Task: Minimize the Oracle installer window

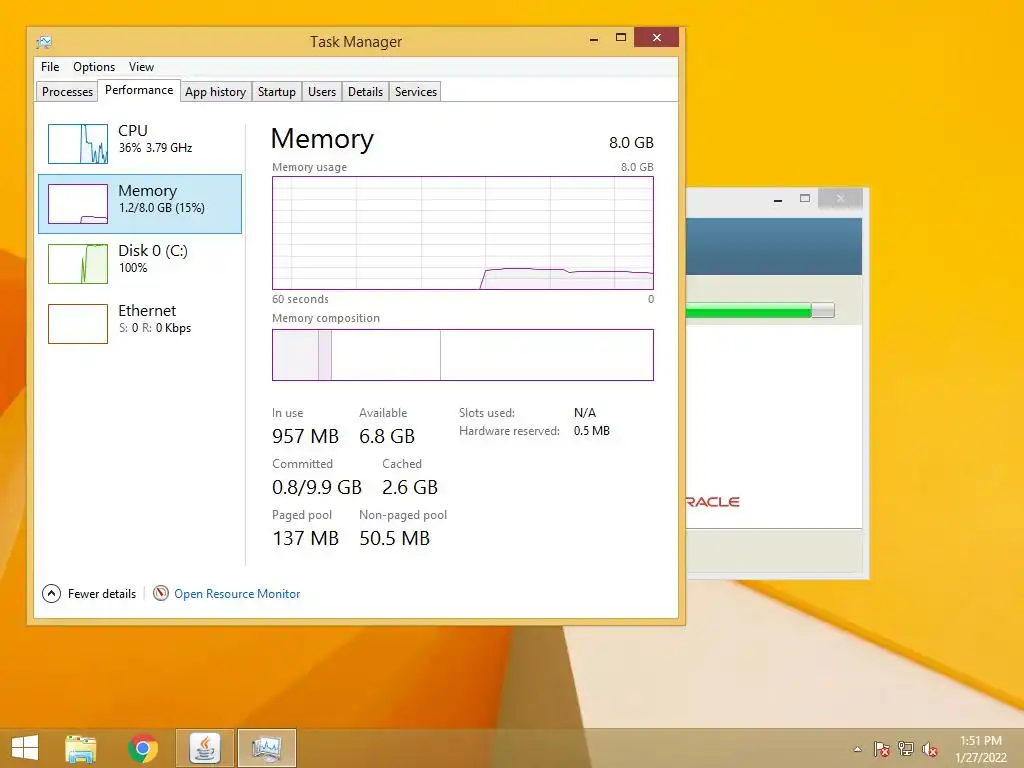Action: click(x=778, y=199)
